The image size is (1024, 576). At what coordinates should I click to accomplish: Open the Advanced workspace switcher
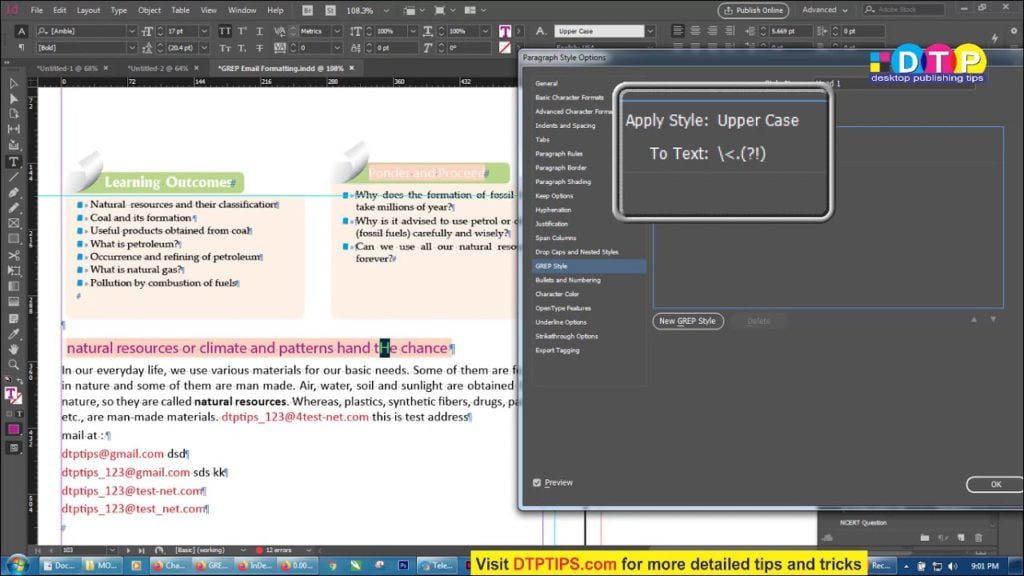click(x=825, y=10)
